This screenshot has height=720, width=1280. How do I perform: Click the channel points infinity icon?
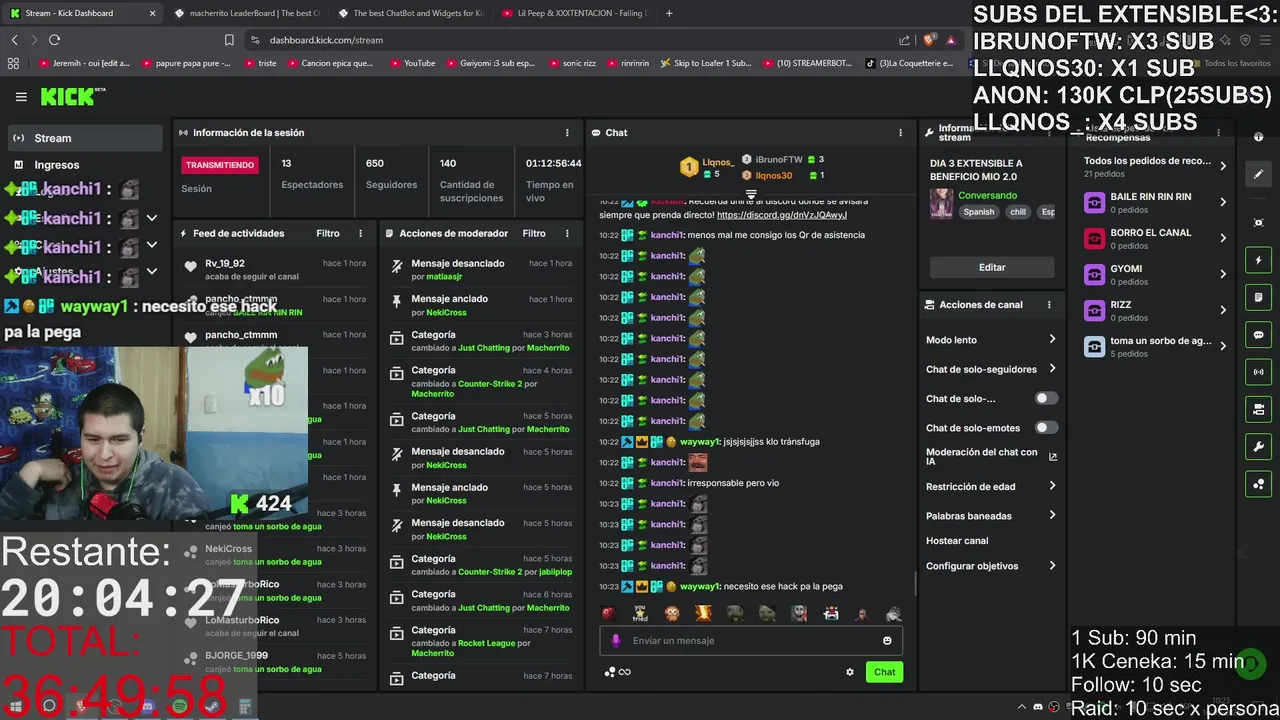619,672
